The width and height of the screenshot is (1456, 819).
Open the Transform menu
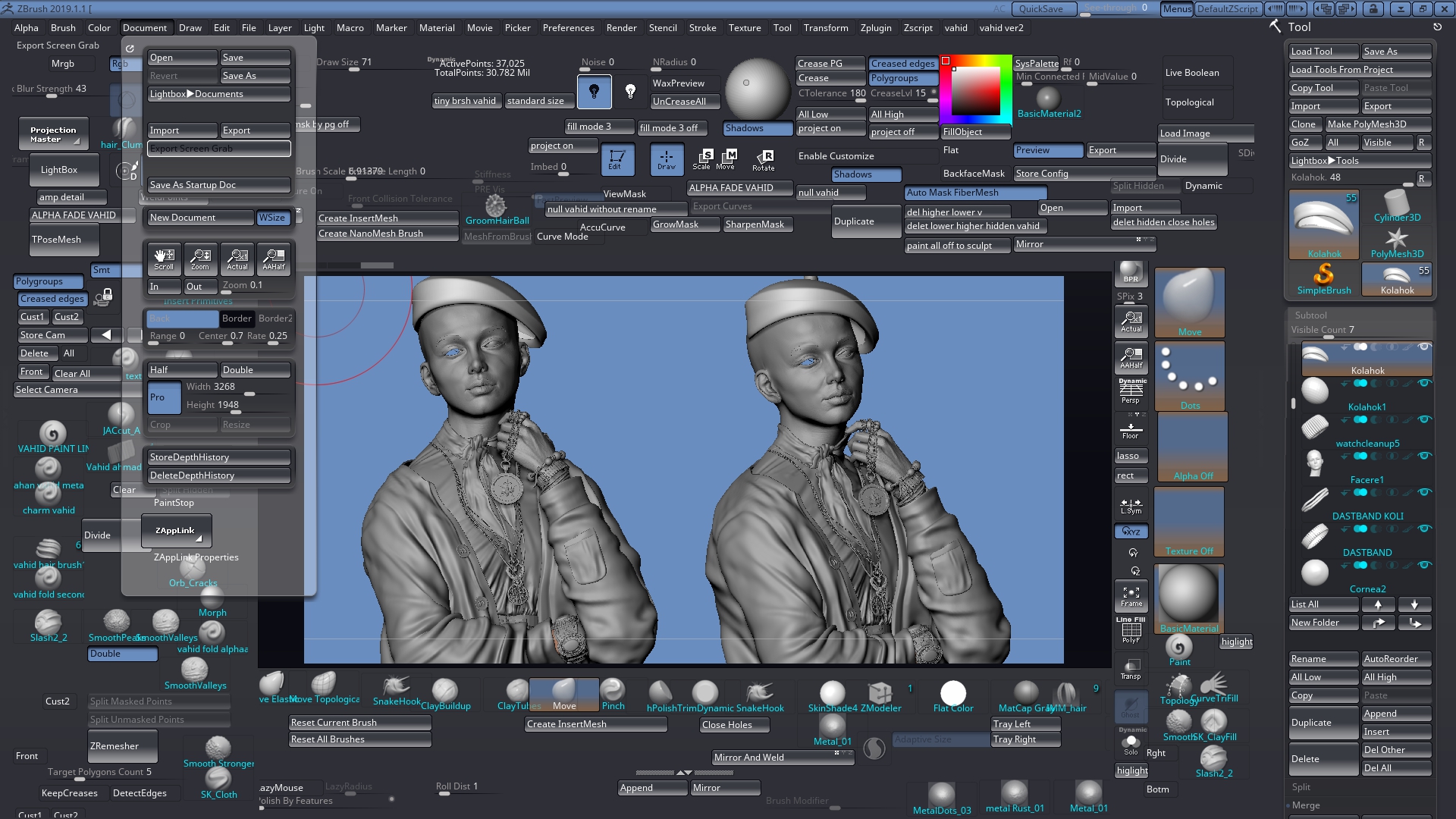click(x=826, y=28)
